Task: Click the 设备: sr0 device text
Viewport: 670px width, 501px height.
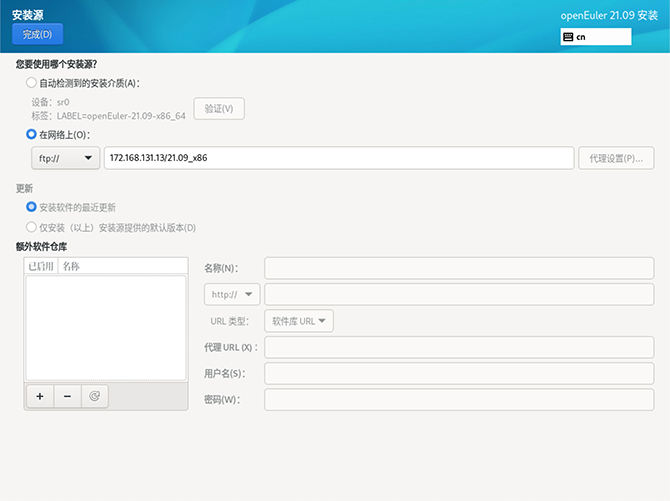Action: click(x=50, y=102)
